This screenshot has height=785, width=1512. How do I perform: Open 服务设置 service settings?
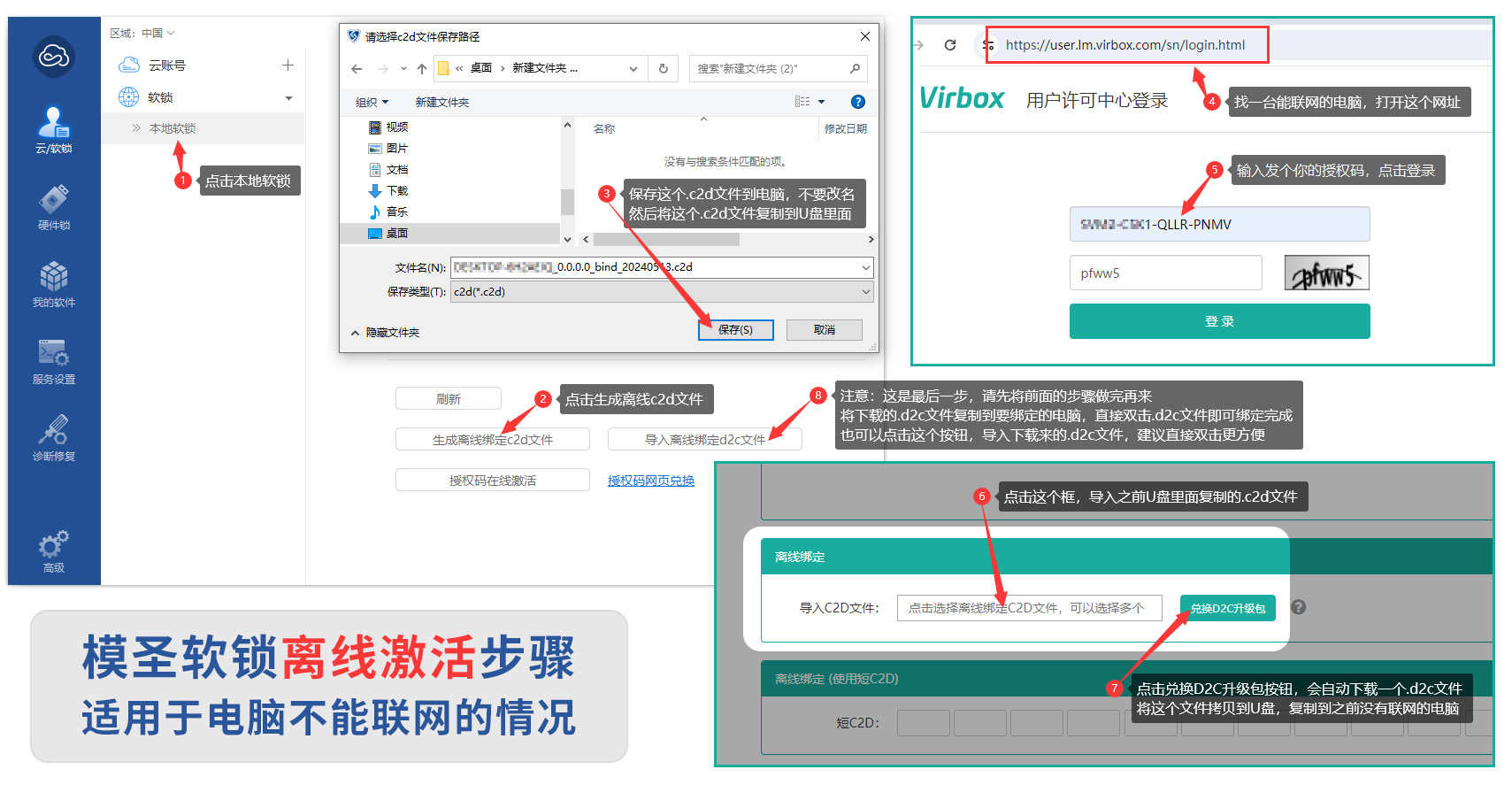(x=53, y=360)
